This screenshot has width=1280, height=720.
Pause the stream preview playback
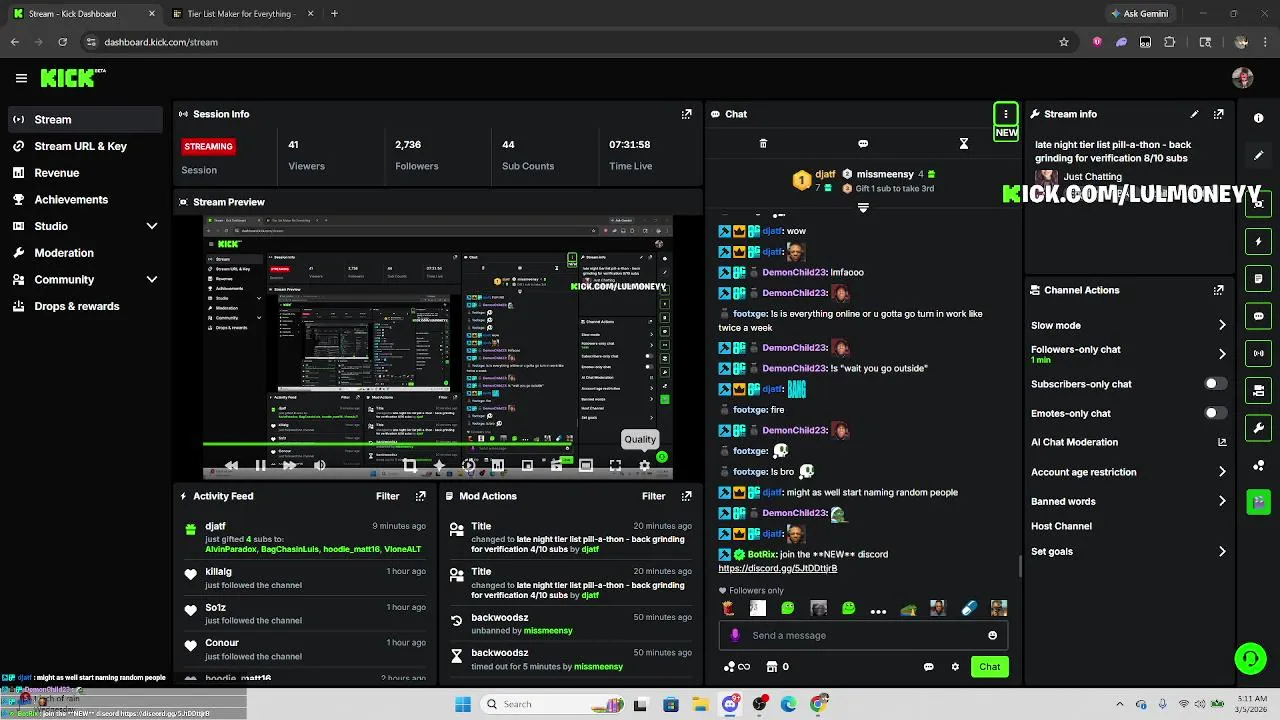(x=260, y=465)
